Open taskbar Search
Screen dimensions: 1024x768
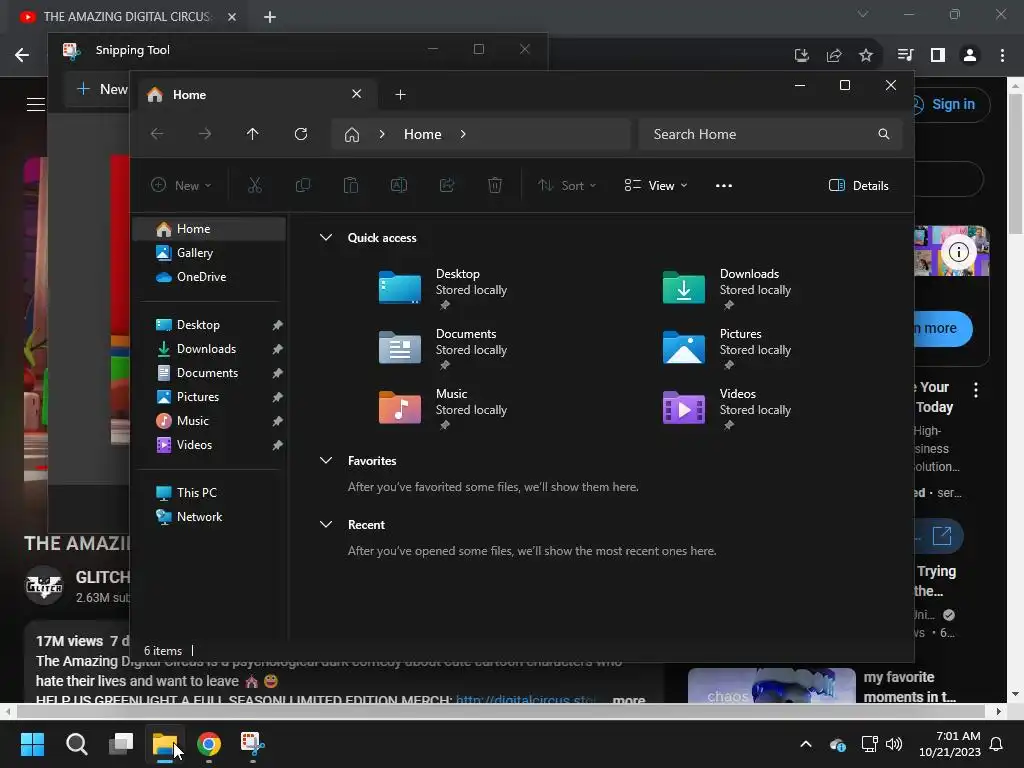76,744
